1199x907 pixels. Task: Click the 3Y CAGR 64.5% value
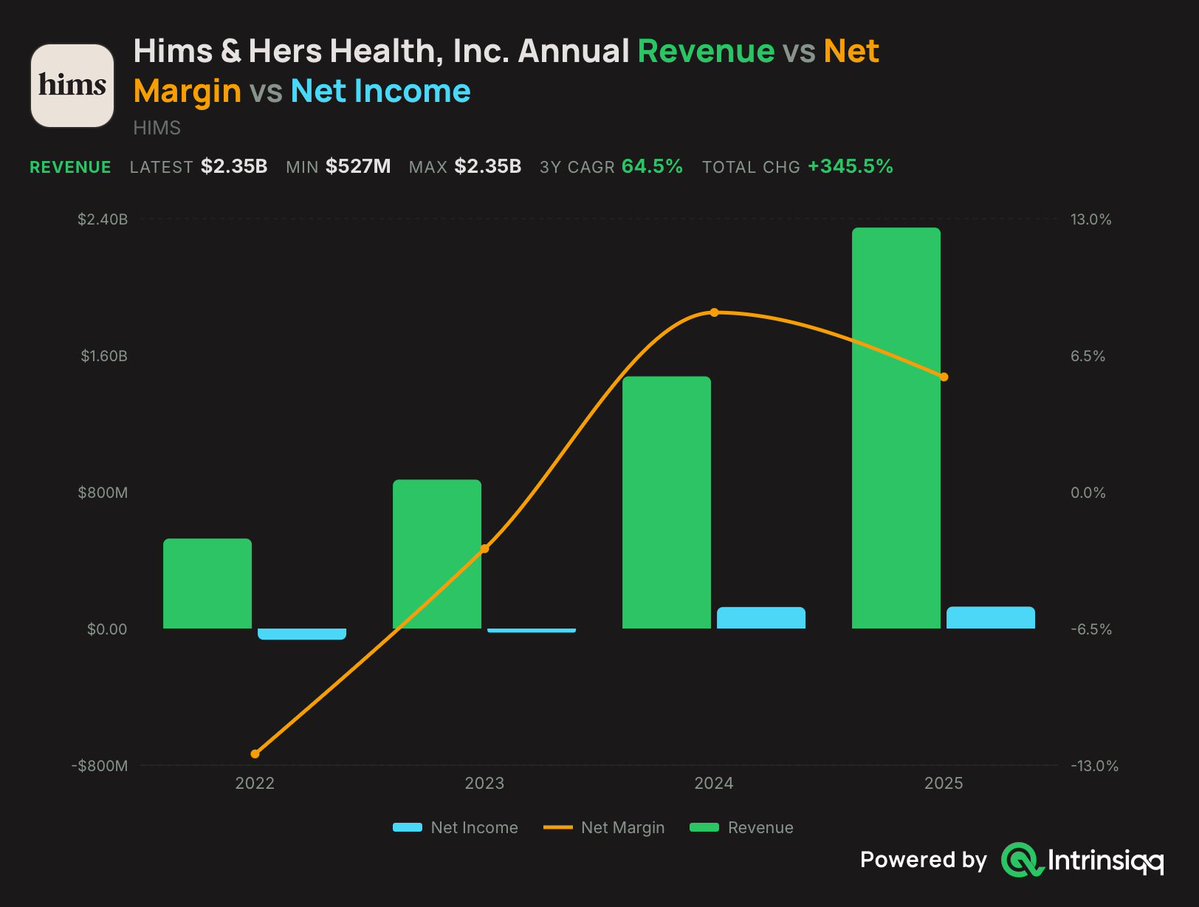click(x=652, y=167)
